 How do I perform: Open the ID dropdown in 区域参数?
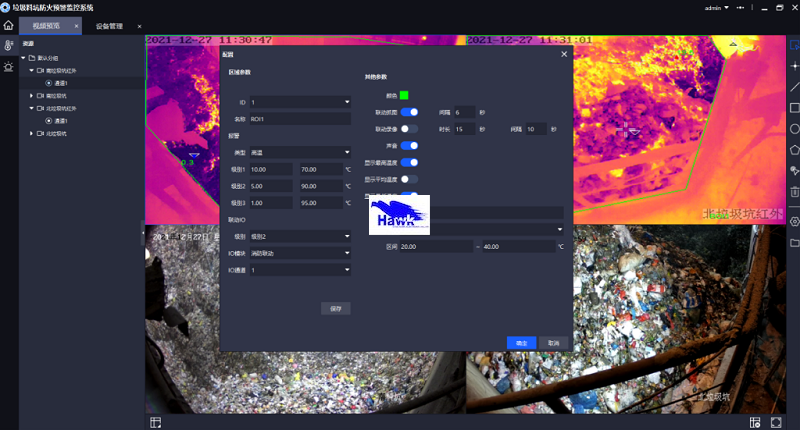click(x=300, y=102)
